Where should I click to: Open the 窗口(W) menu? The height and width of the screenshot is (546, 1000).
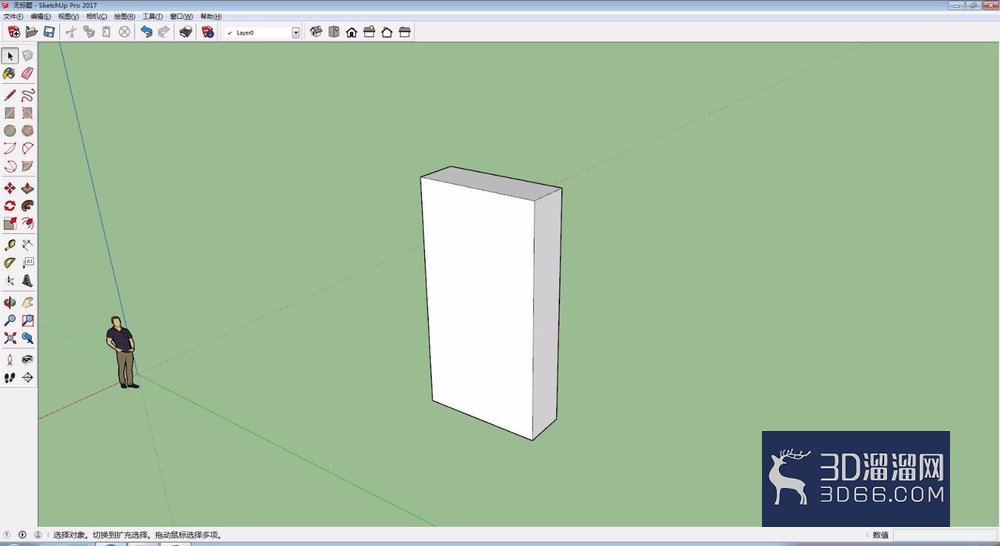tap(181, 17)
